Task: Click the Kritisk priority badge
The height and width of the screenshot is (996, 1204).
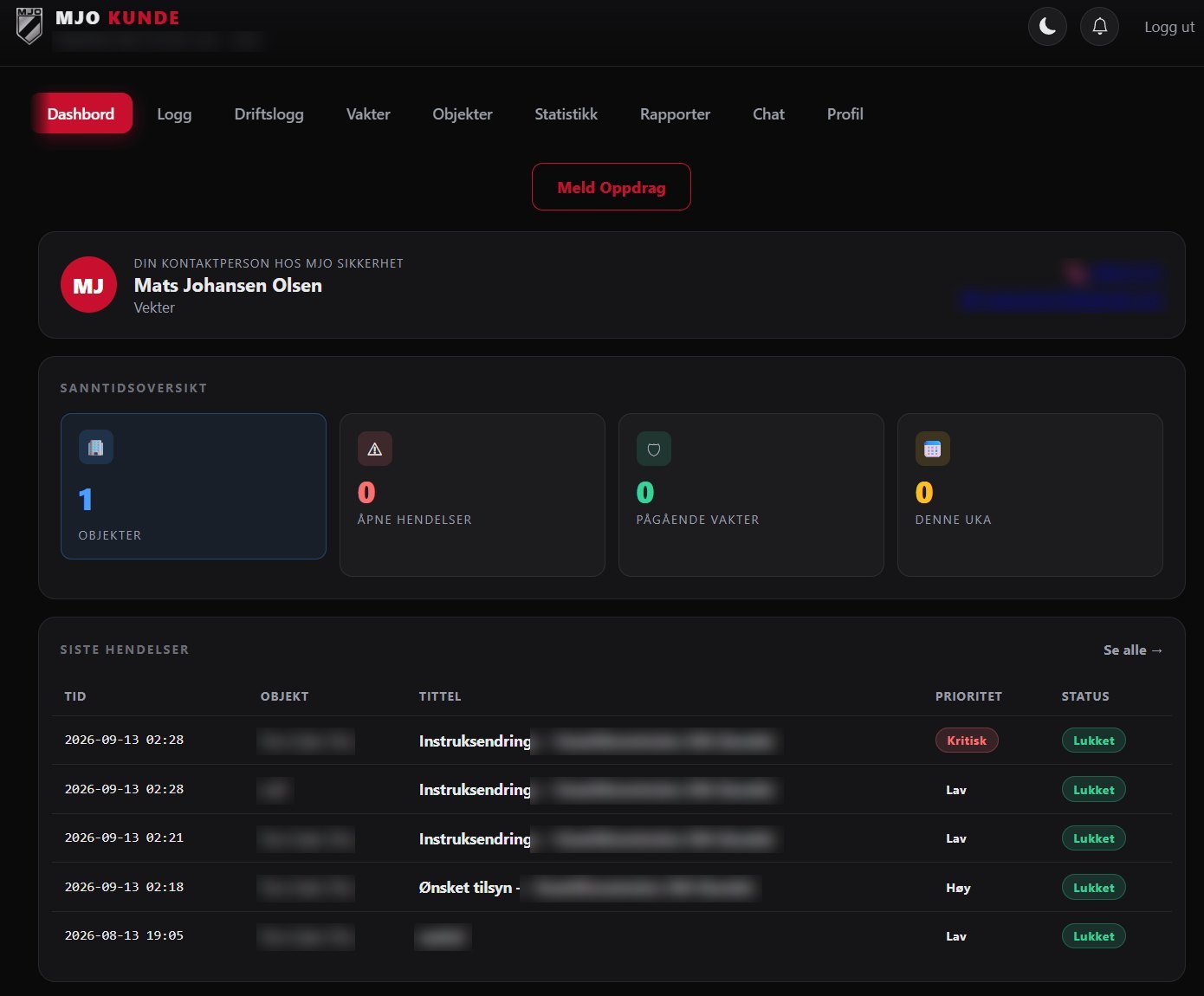Action: (967, 741)
